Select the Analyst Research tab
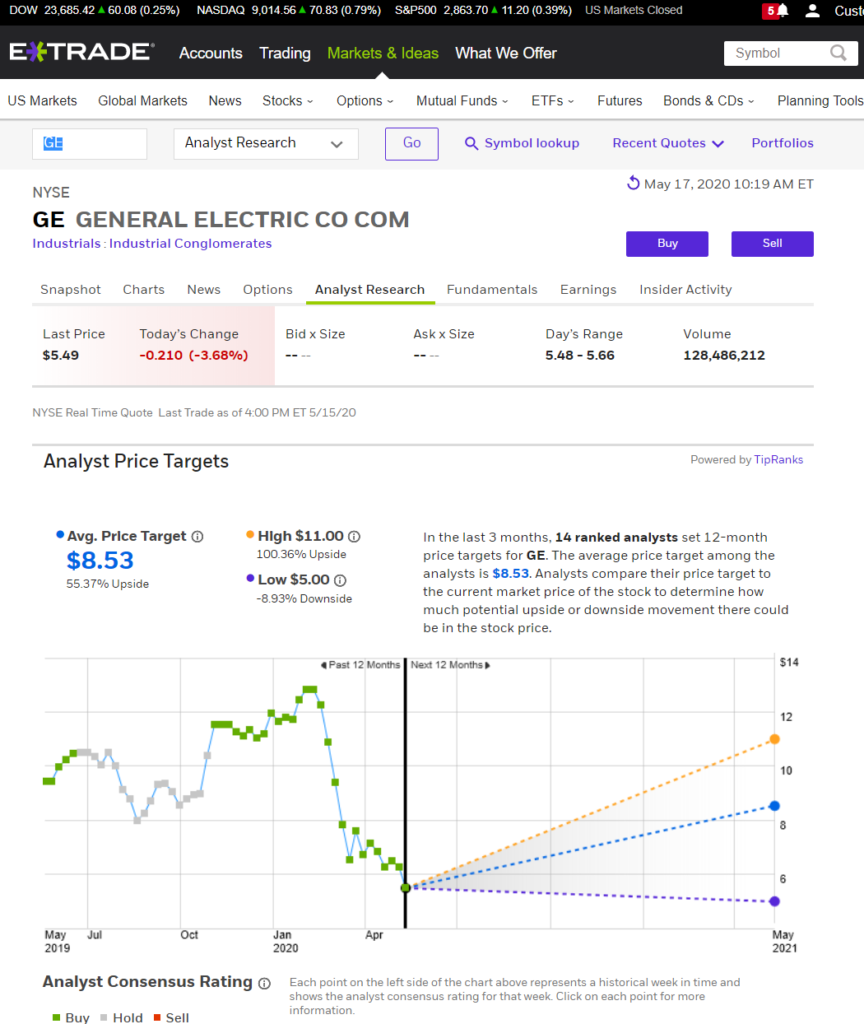The width and height of the screenshot is (864, 1024). click(370, 289)
